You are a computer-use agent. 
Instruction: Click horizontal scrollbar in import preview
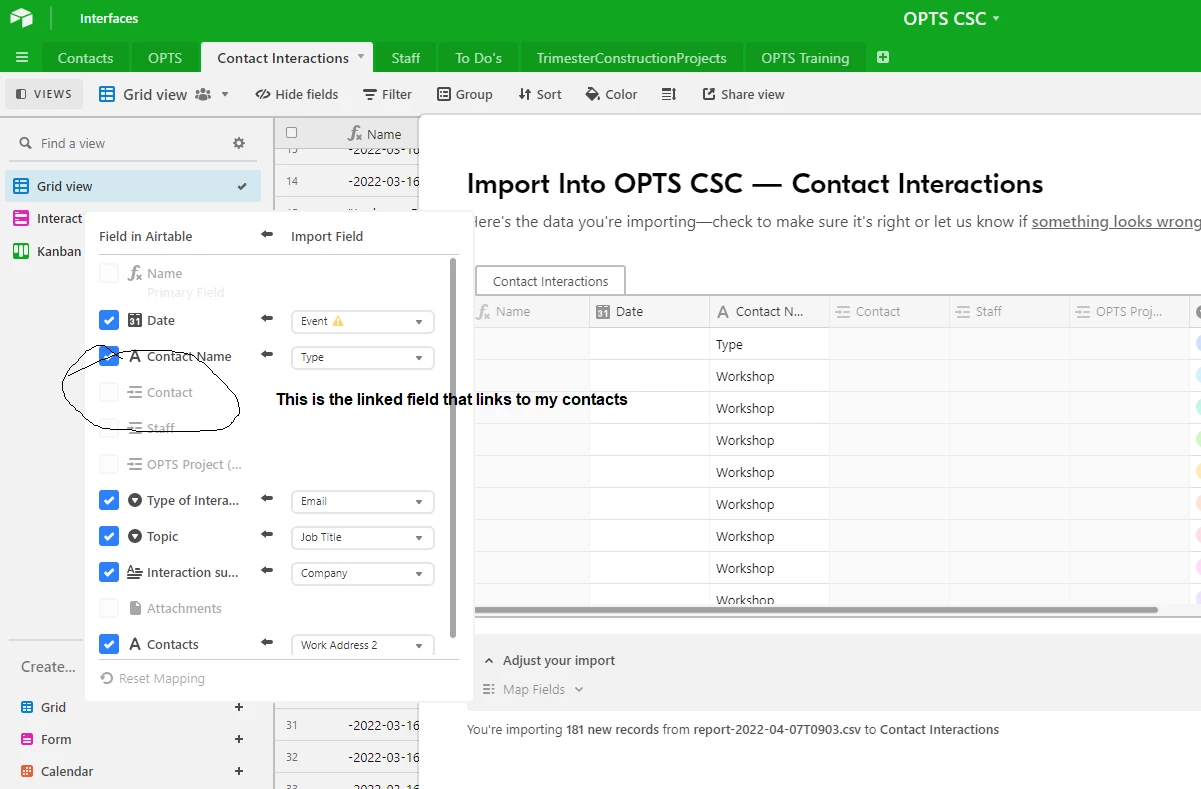click(815, 609)
